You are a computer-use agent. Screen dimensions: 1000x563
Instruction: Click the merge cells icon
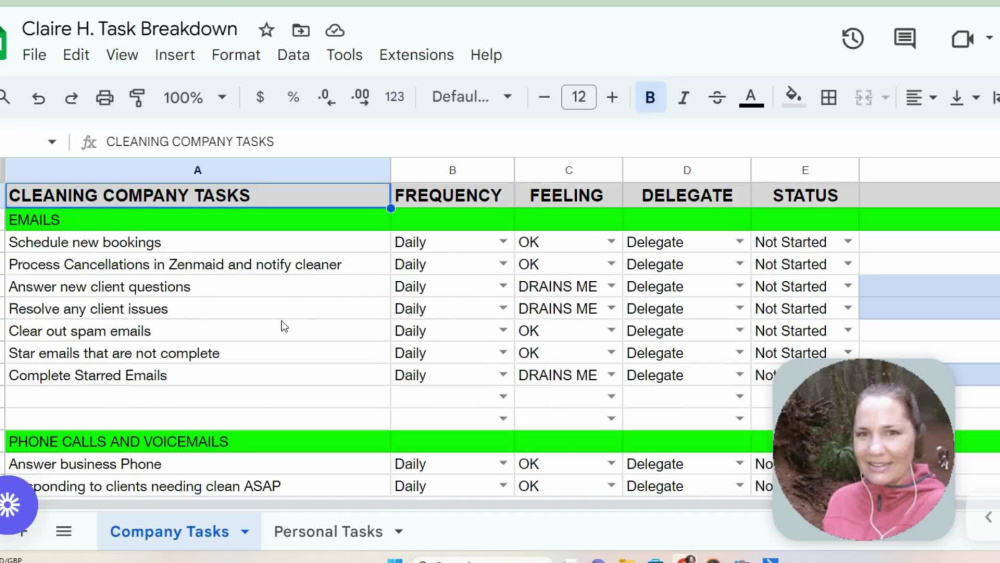click(864, 98)
